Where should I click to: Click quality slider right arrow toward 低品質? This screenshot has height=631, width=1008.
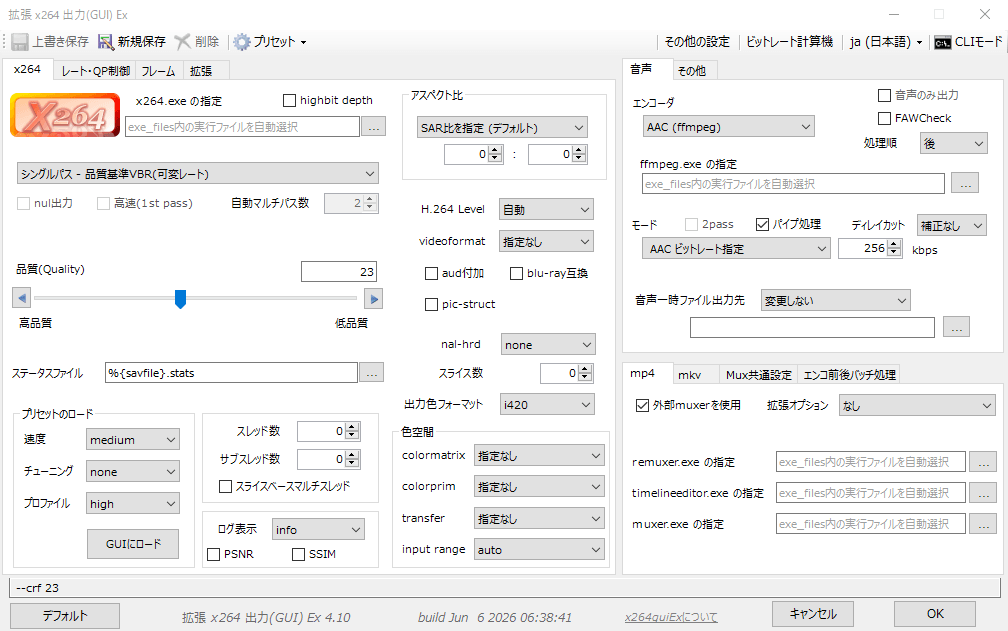click(374, 298)
